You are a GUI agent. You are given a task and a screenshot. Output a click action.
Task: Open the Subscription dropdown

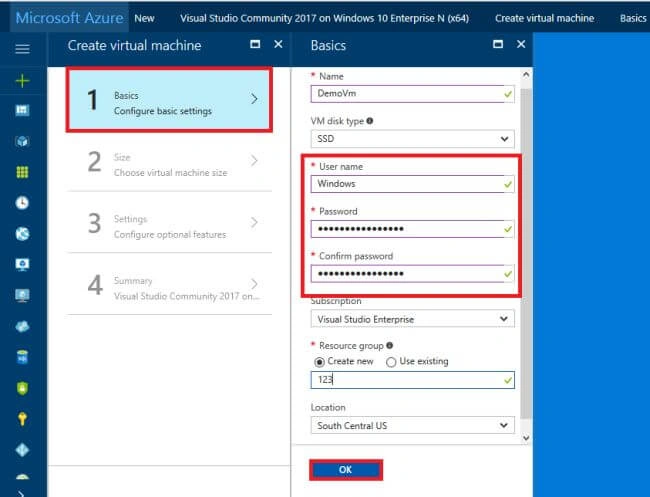[412, 319]
